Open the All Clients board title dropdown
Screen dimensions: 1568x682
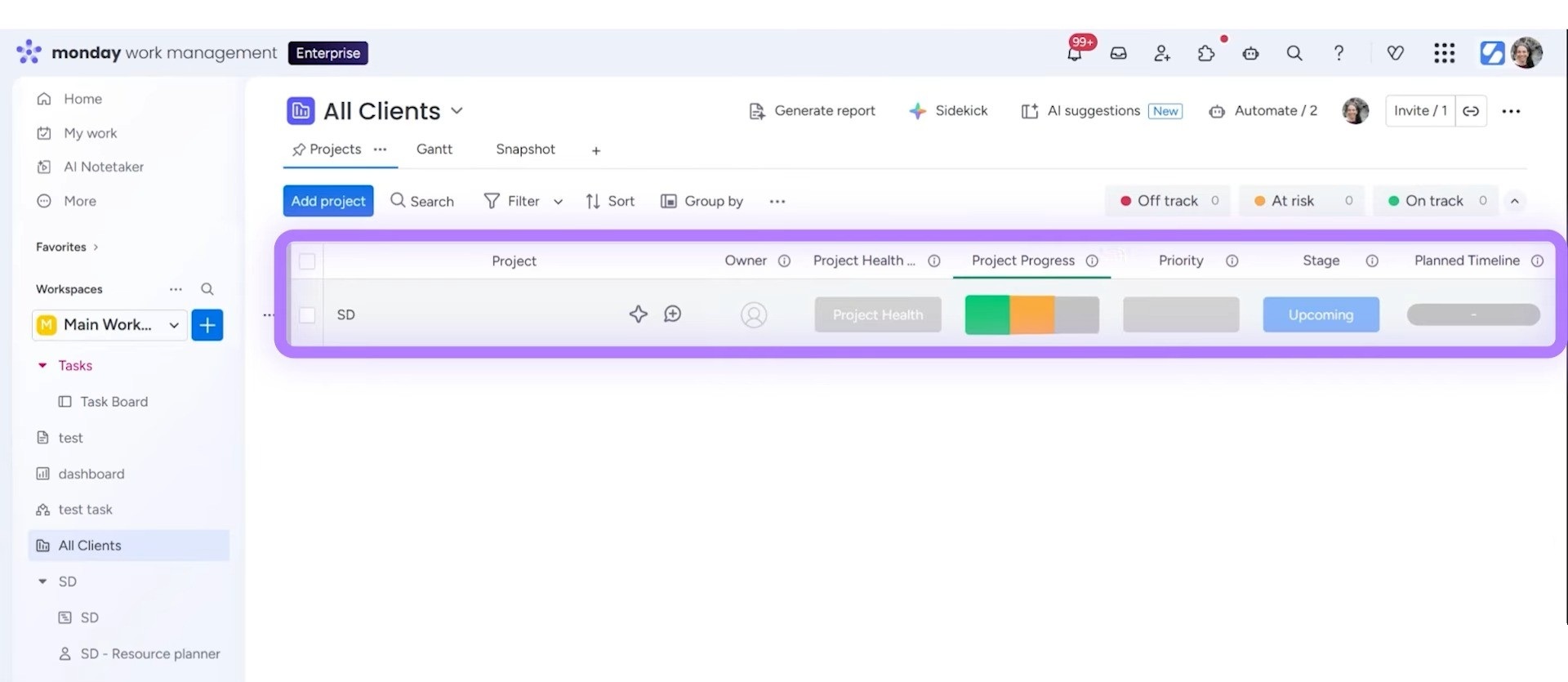pos(457,111)
